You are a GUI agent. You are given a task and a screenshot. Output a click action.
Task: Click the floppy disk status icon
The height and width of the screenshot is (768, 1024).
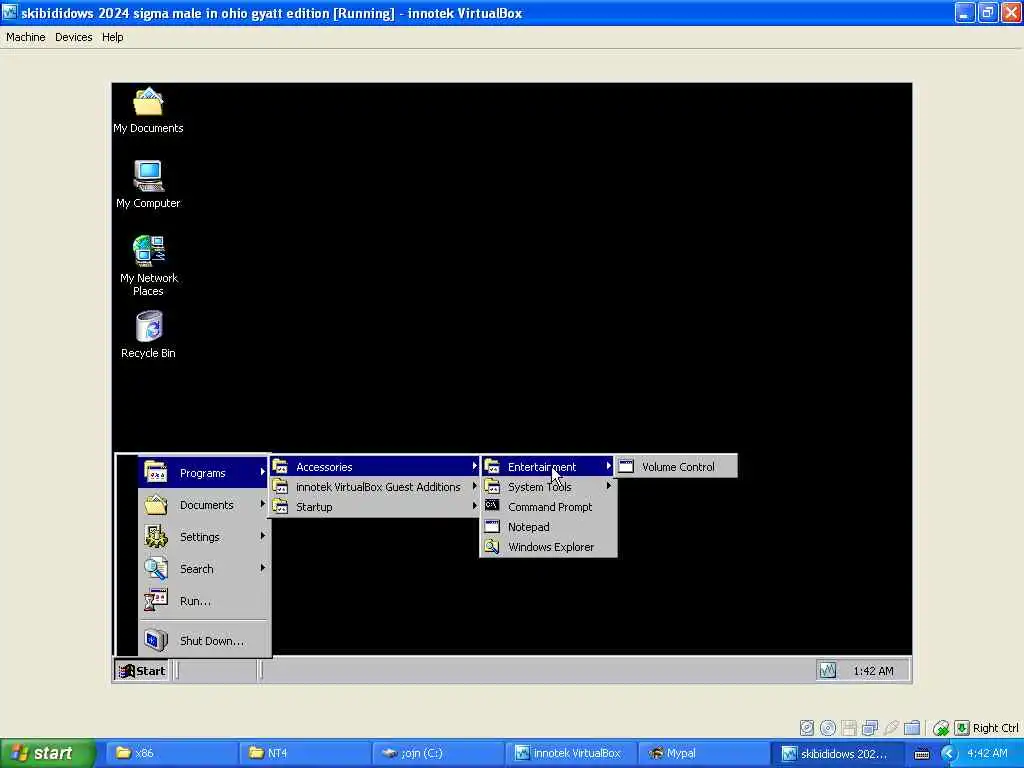849,728
